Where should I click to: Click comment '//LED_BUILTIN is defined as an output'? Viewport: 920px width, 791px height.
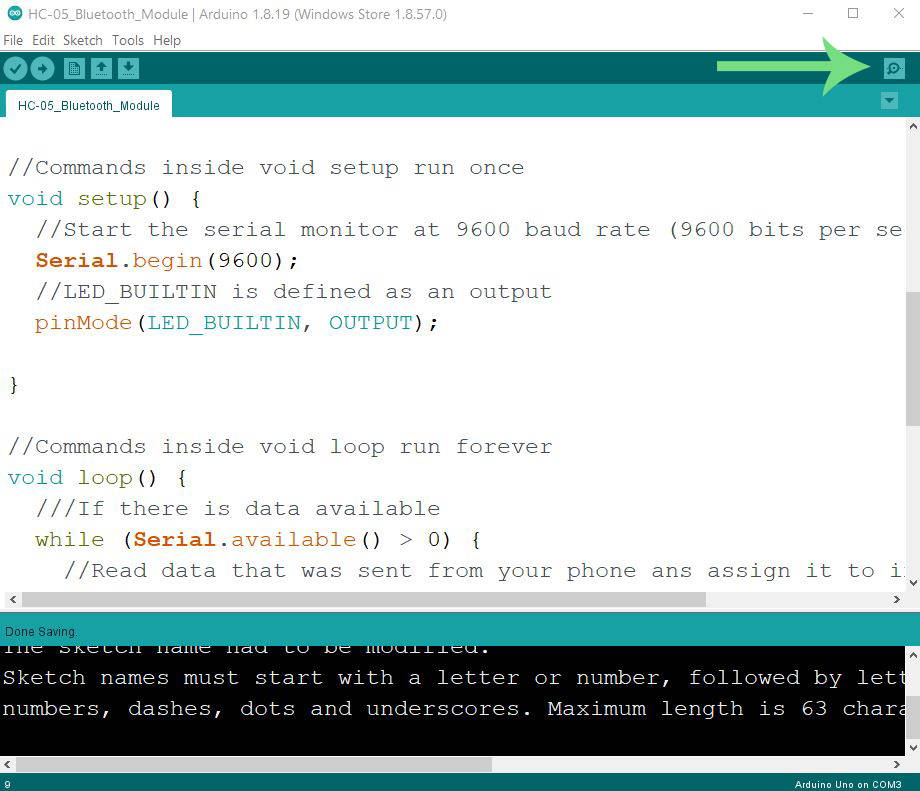pos(293,291)
